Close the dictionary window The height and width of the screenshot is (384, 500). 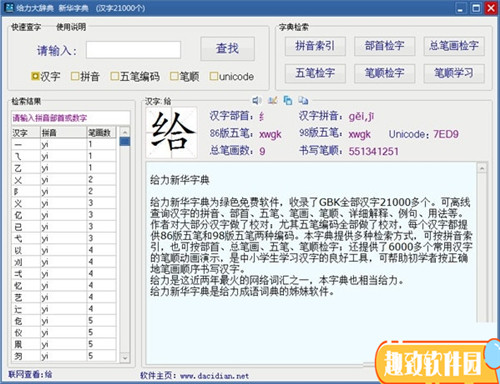coord(491,8)
